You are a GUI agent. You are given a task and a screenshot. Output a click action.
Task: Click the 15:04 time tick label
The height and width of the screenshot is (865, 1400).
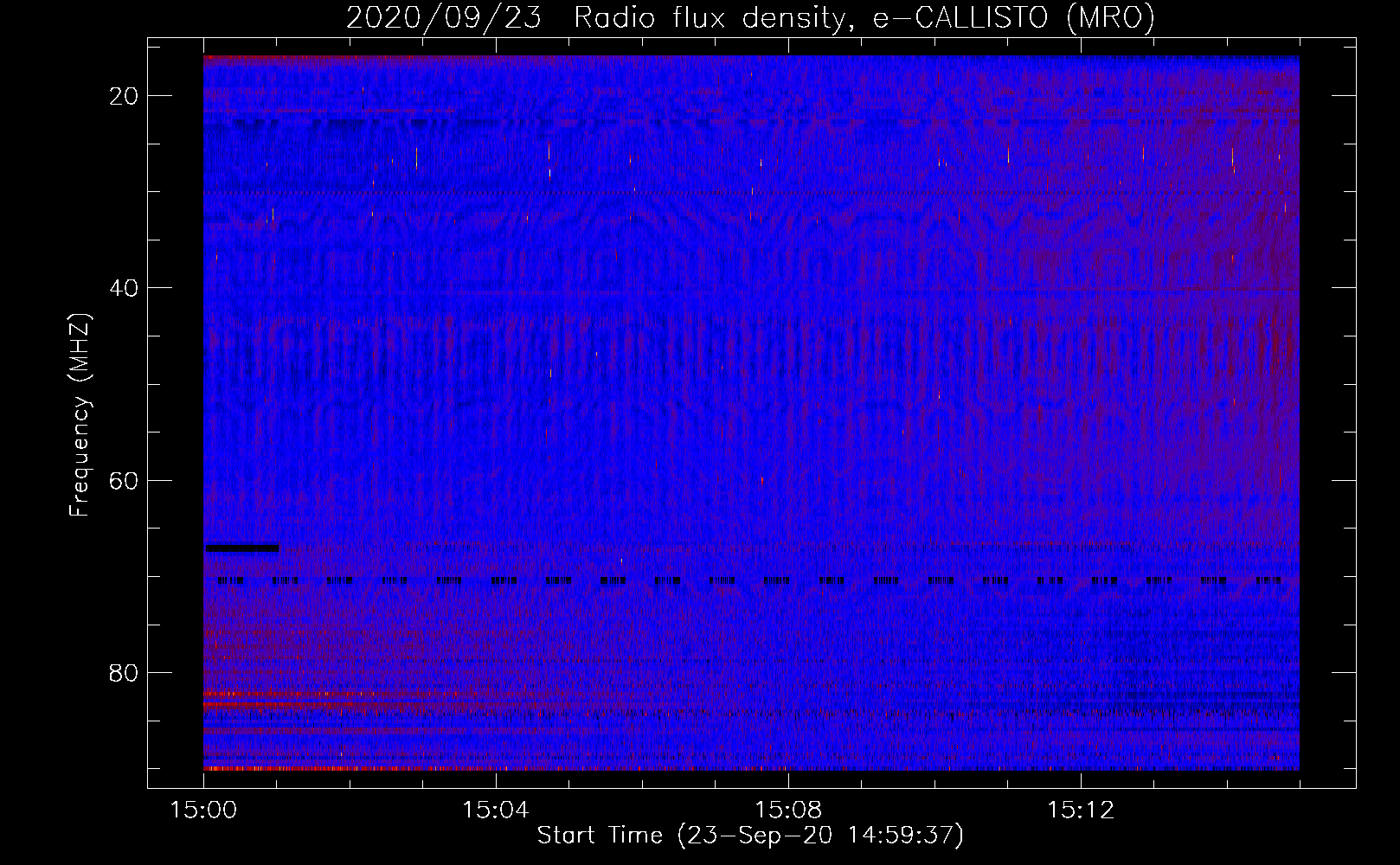click(495, 811)
